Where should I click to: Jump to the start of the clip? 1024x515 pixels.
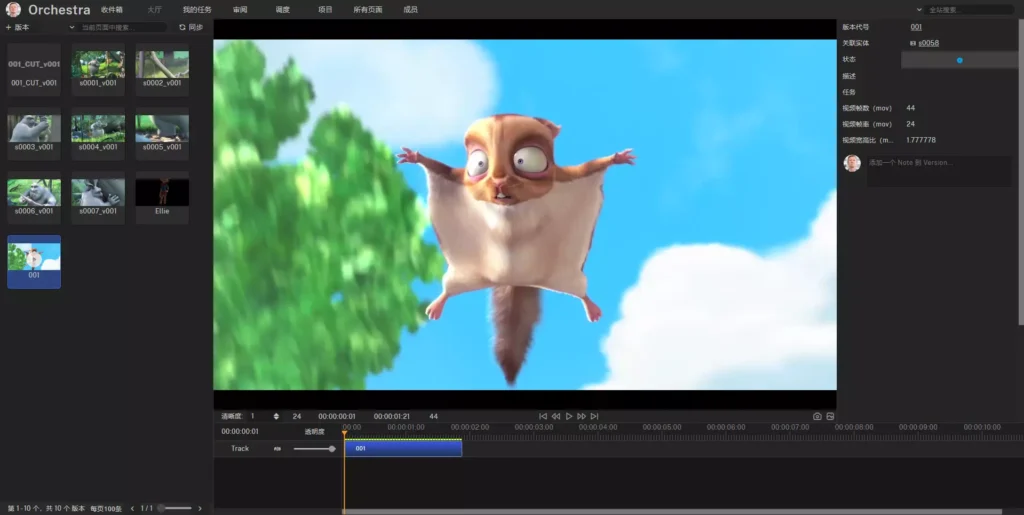click(x=543, y=416)
